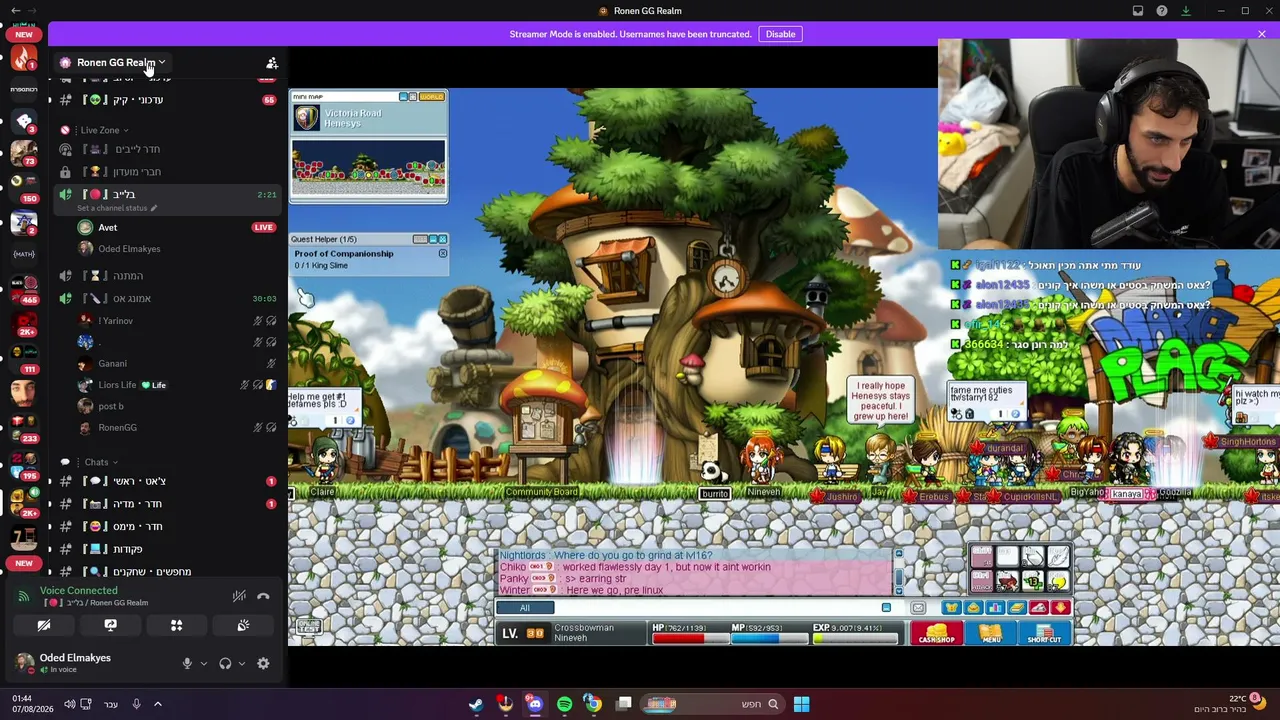Image resolution: width=1280 pixels, height=720 pixels.
Task: Open the Ronen GG Realm server menu
Action: coord(119,62)
